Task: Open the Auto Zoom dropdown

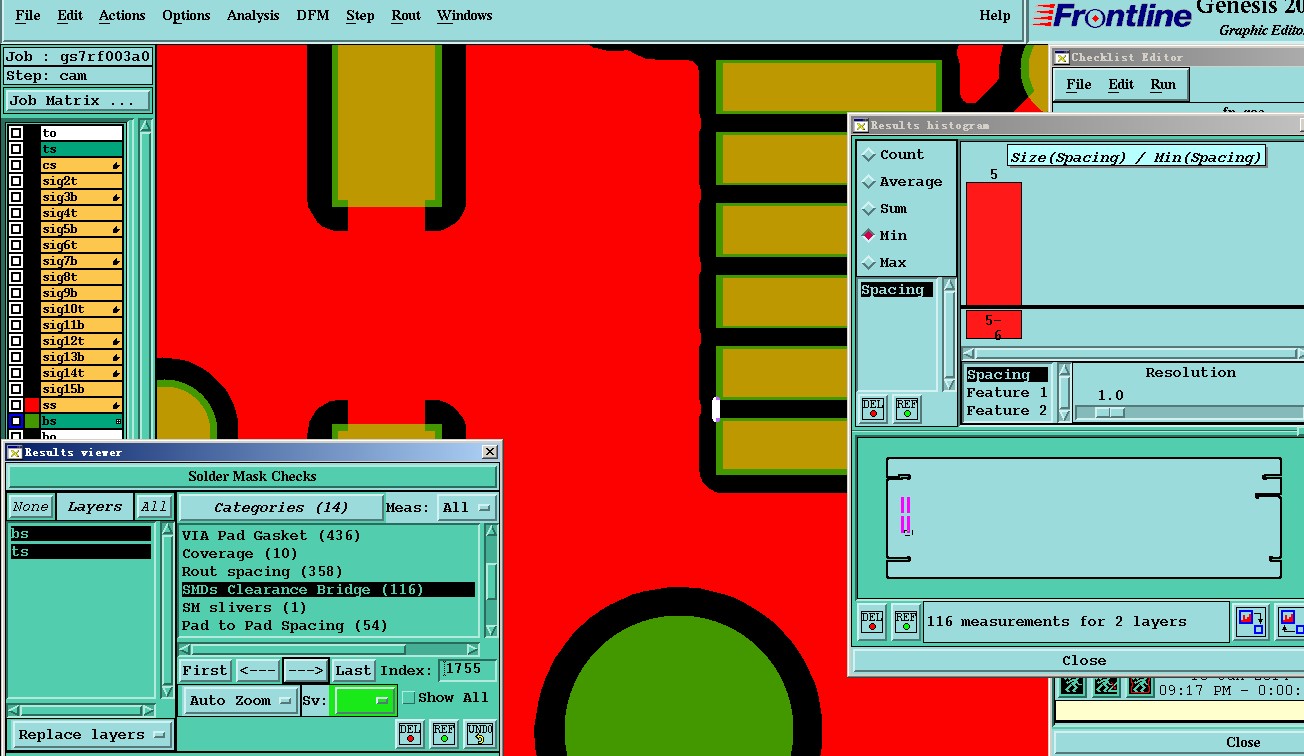Action: 240,700
